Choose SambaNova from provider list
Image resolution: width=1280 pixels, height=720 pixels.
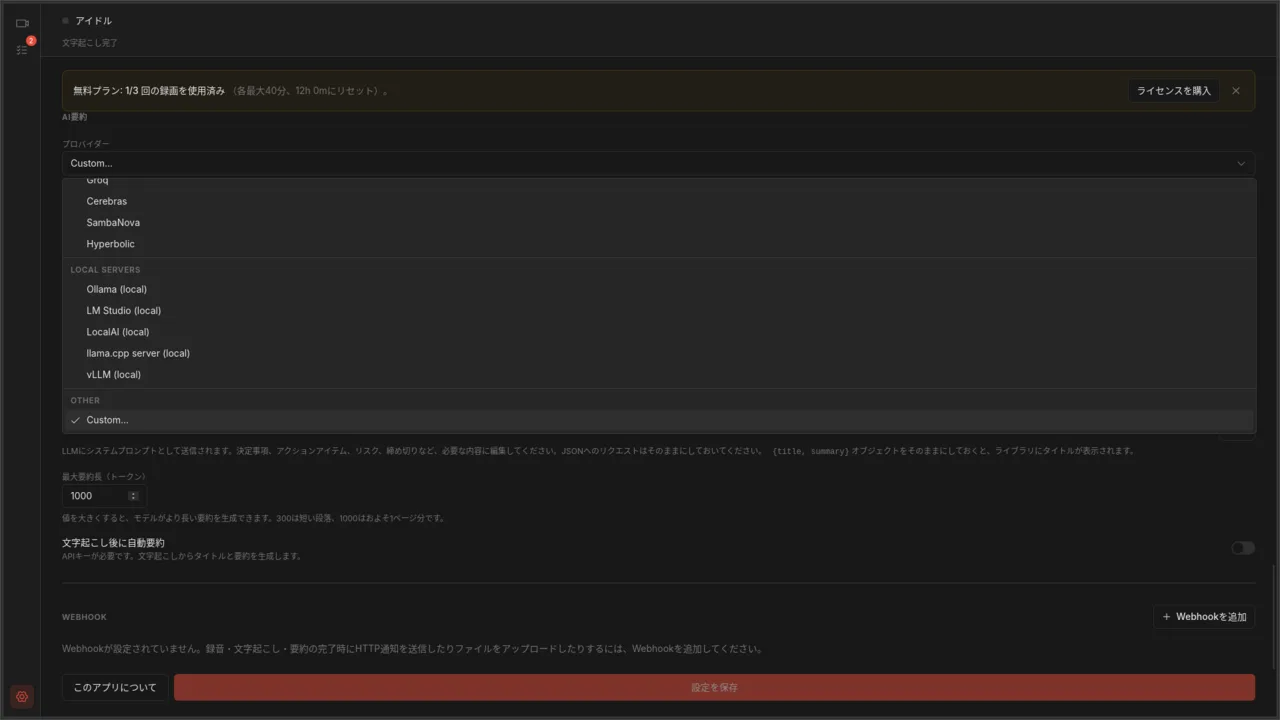point(658,223)
